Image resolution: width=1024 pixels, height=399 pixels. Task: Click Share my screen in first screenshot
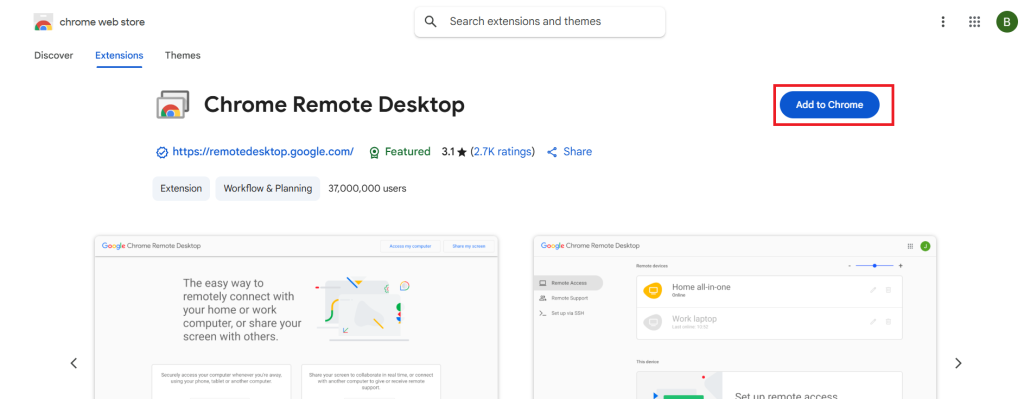point(469,246)
